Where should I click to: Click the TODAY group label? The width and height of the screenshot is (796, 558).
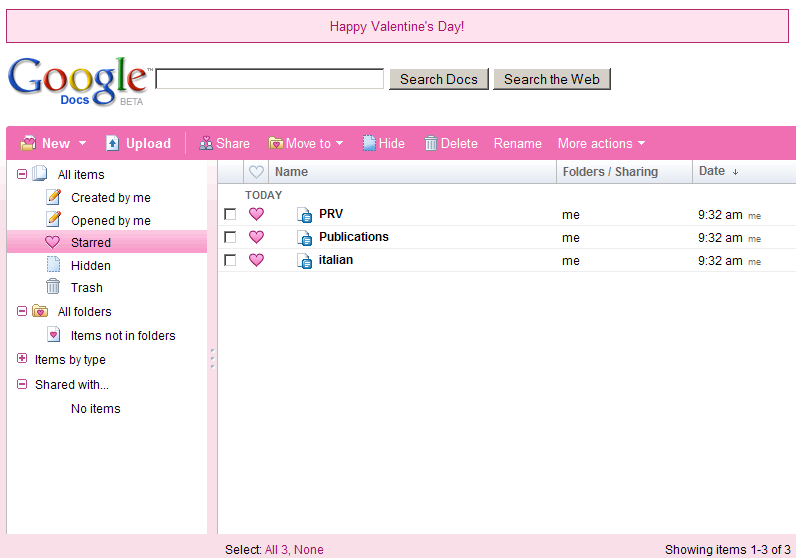pos(263,195)
